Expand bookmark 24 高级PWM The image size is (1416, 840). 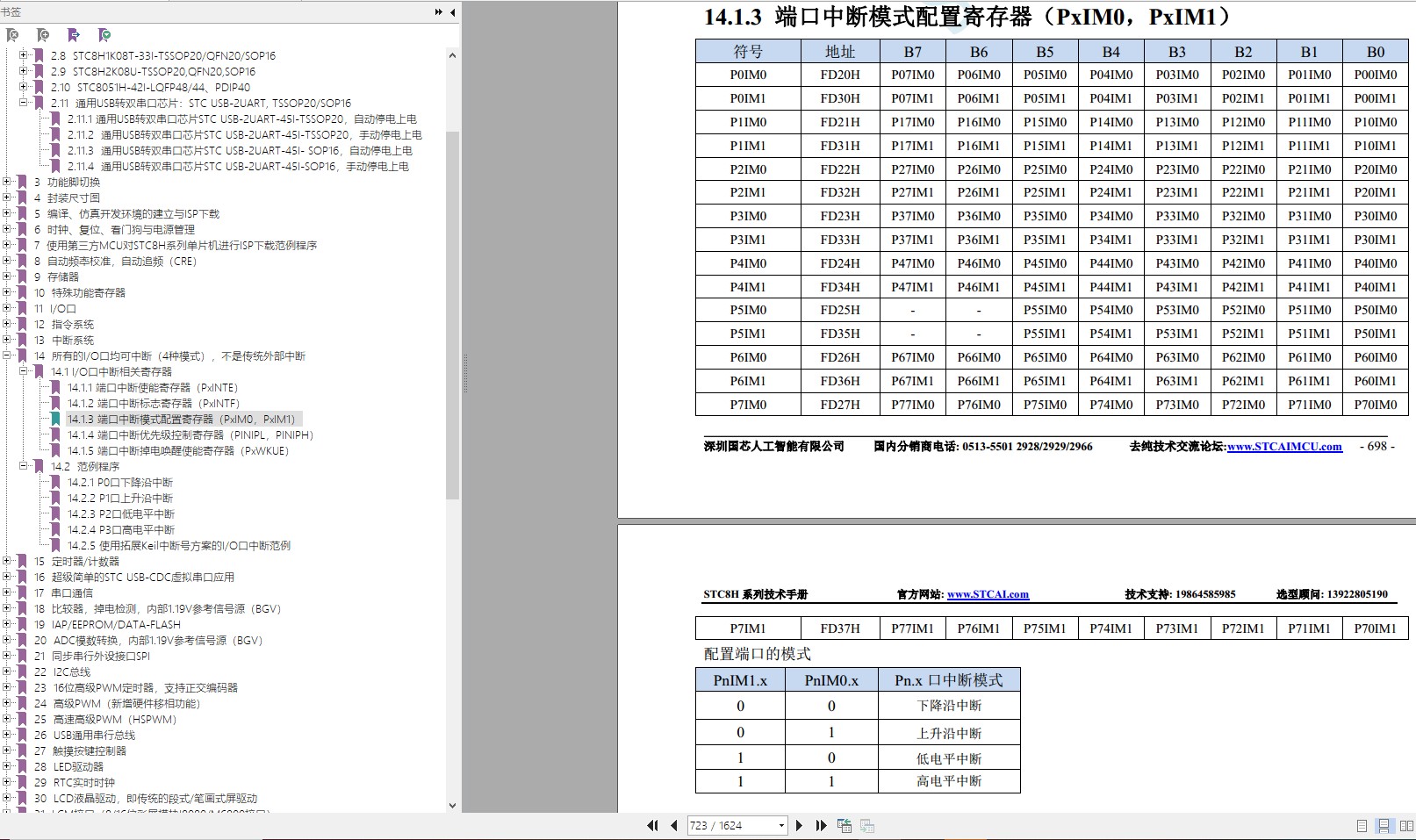coord(7,703)
